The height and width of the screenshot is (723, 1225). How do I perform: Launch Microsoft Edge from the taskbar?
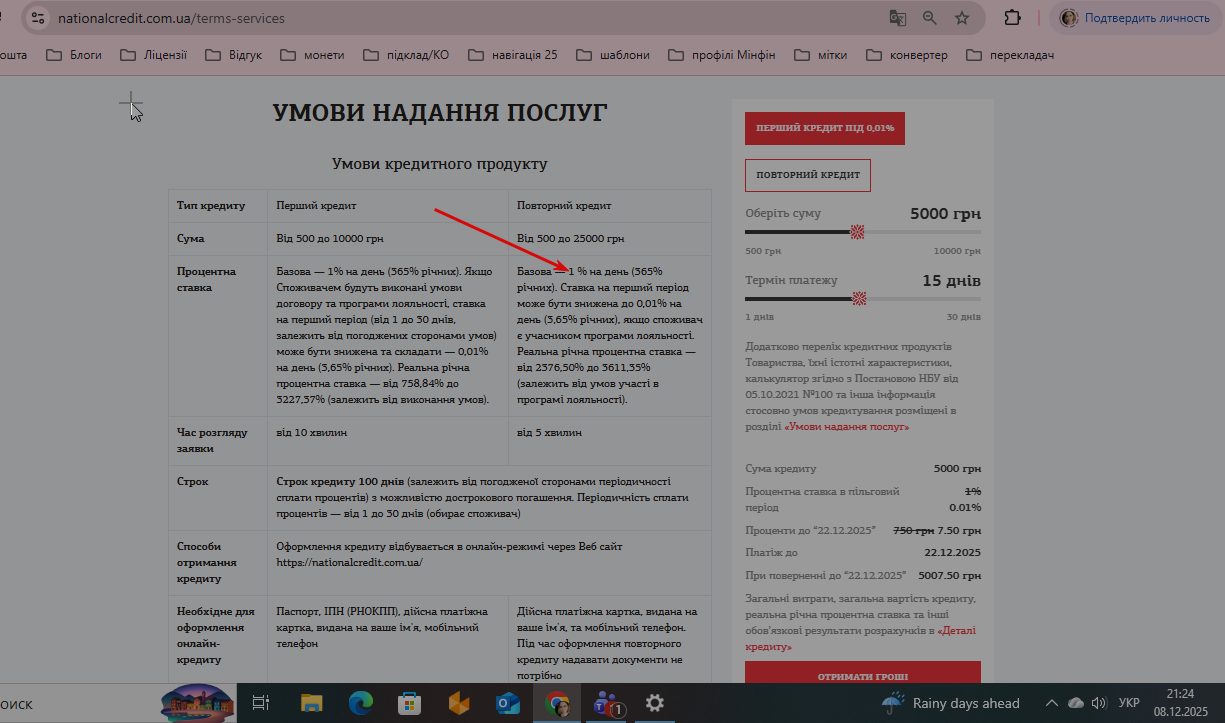point(361,703)
